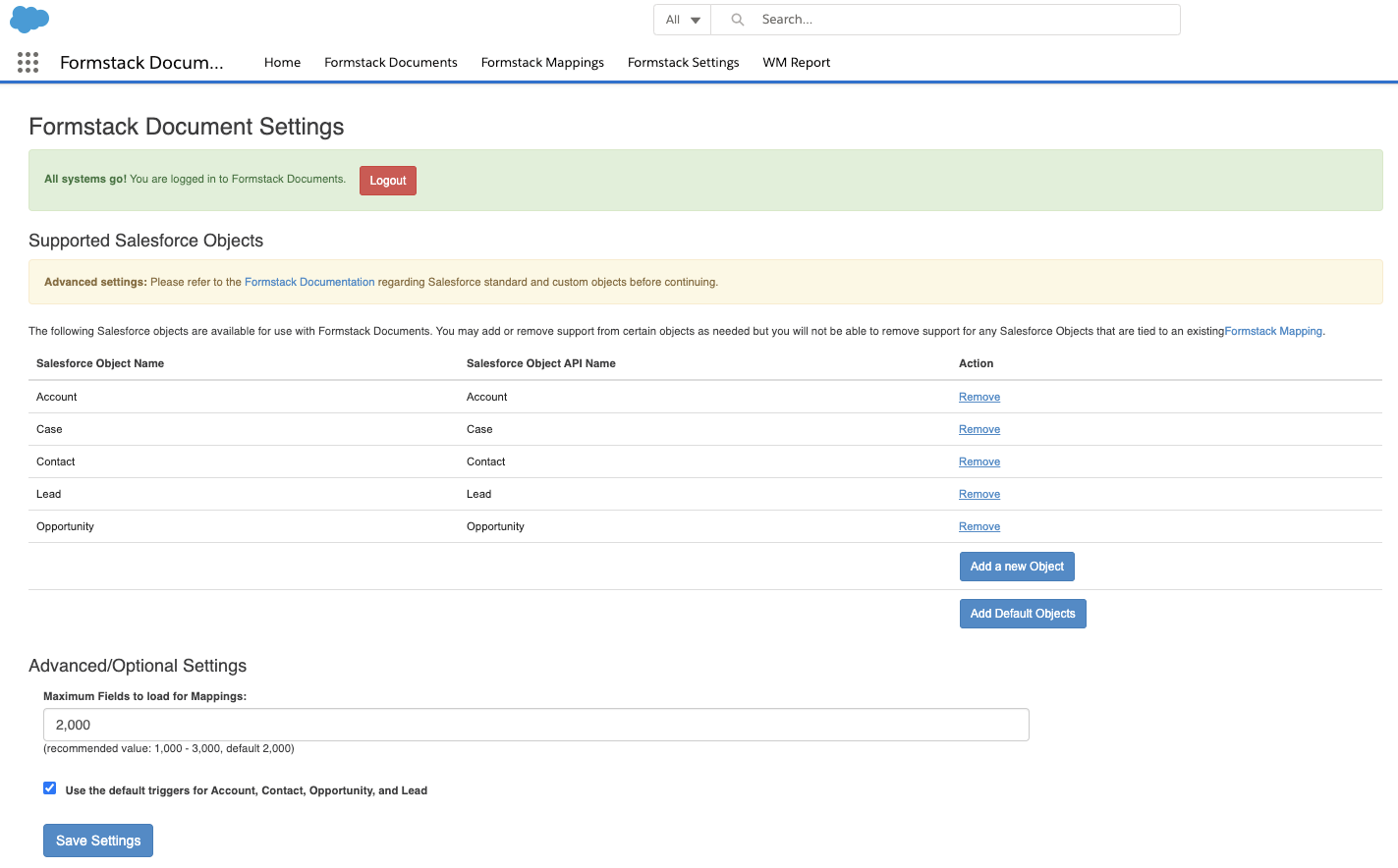
Task: Remove the Case object
Action: coord(979,430)
